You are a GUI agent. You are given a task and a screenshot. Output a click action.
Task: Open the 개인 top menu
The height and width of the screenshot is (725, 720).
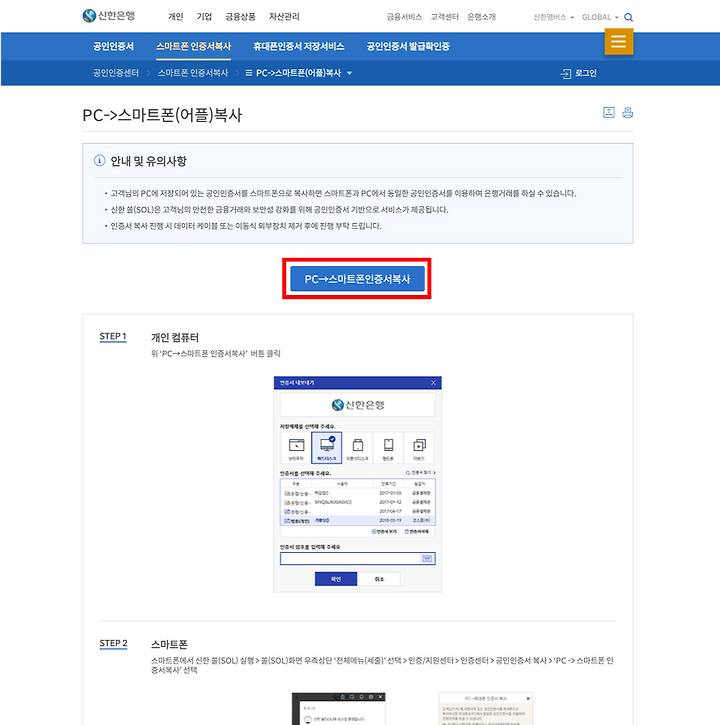tap(176, 17)
